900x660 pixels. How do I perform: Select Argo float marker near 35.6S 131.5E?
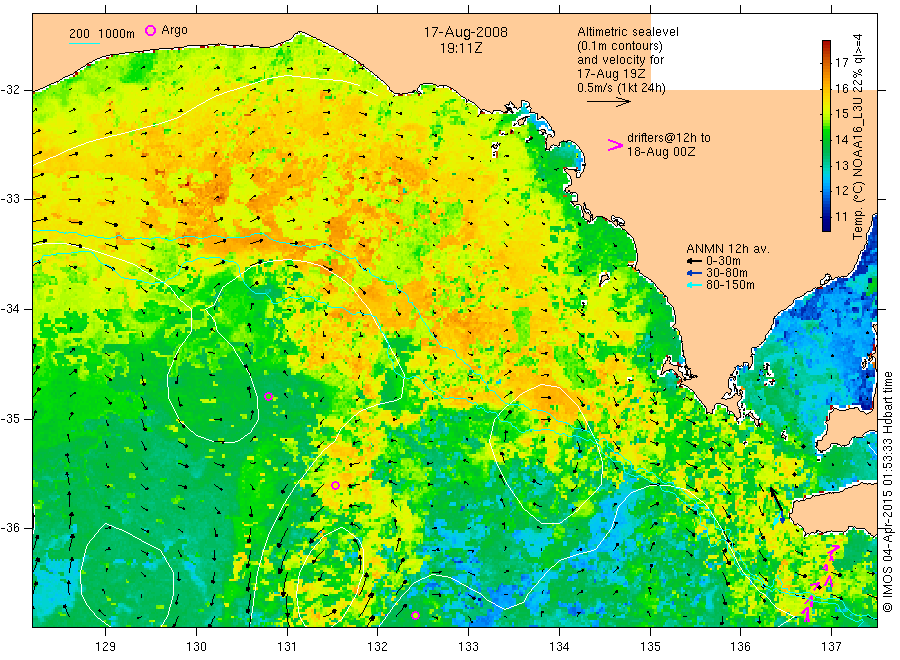(x=335, y=486)
